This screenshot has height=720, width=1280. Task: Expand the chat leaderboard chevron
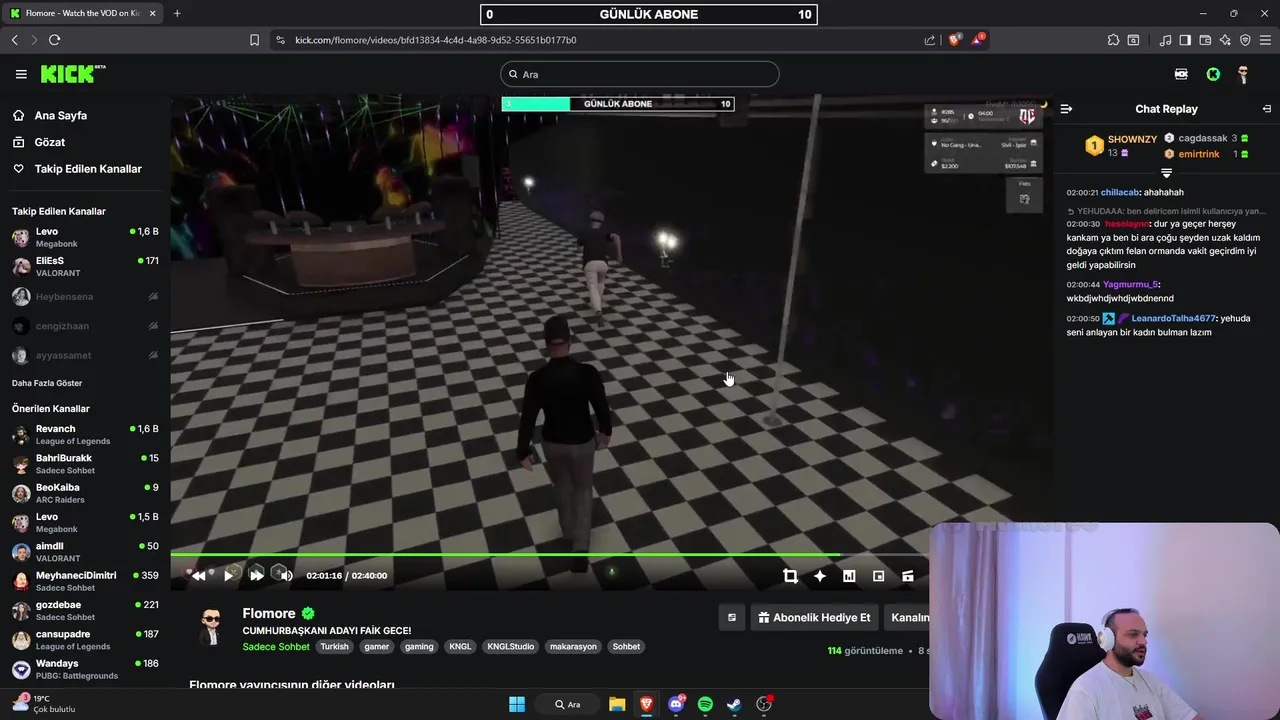click(x=1166, y=174)
